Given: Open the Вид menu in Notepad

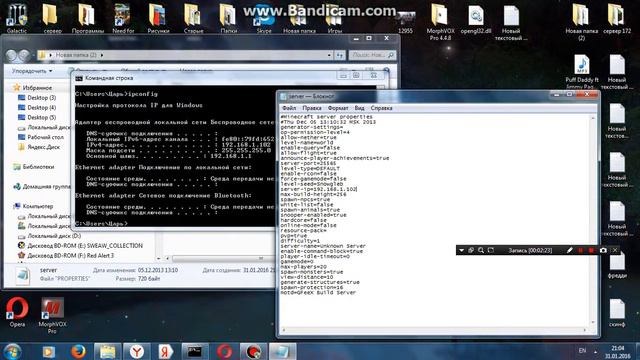Looking at the screenshot, I should [359, 108].
